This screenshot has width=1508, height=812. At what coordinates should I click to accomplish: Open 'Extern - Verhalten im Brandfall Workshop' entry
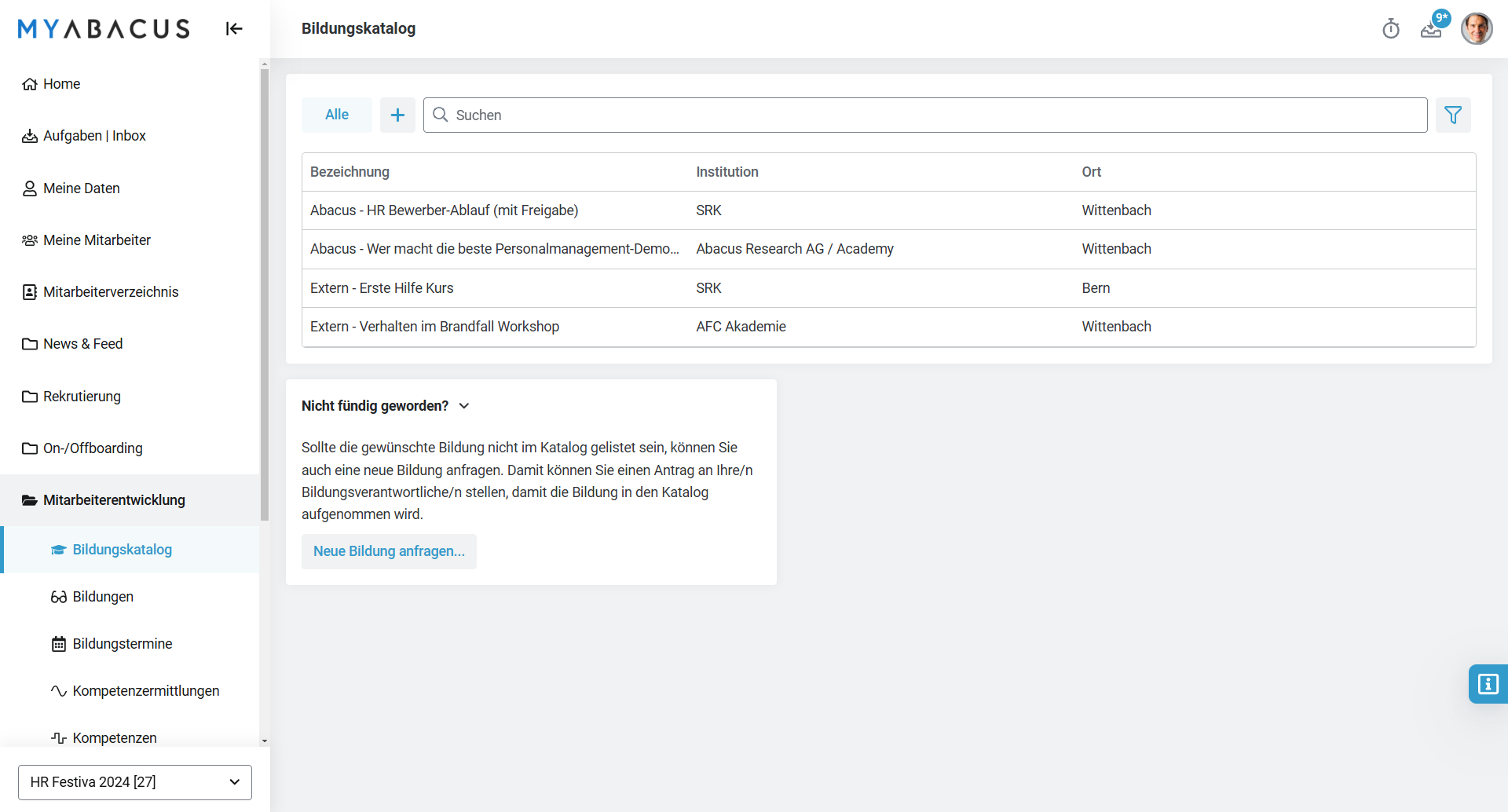889,327
